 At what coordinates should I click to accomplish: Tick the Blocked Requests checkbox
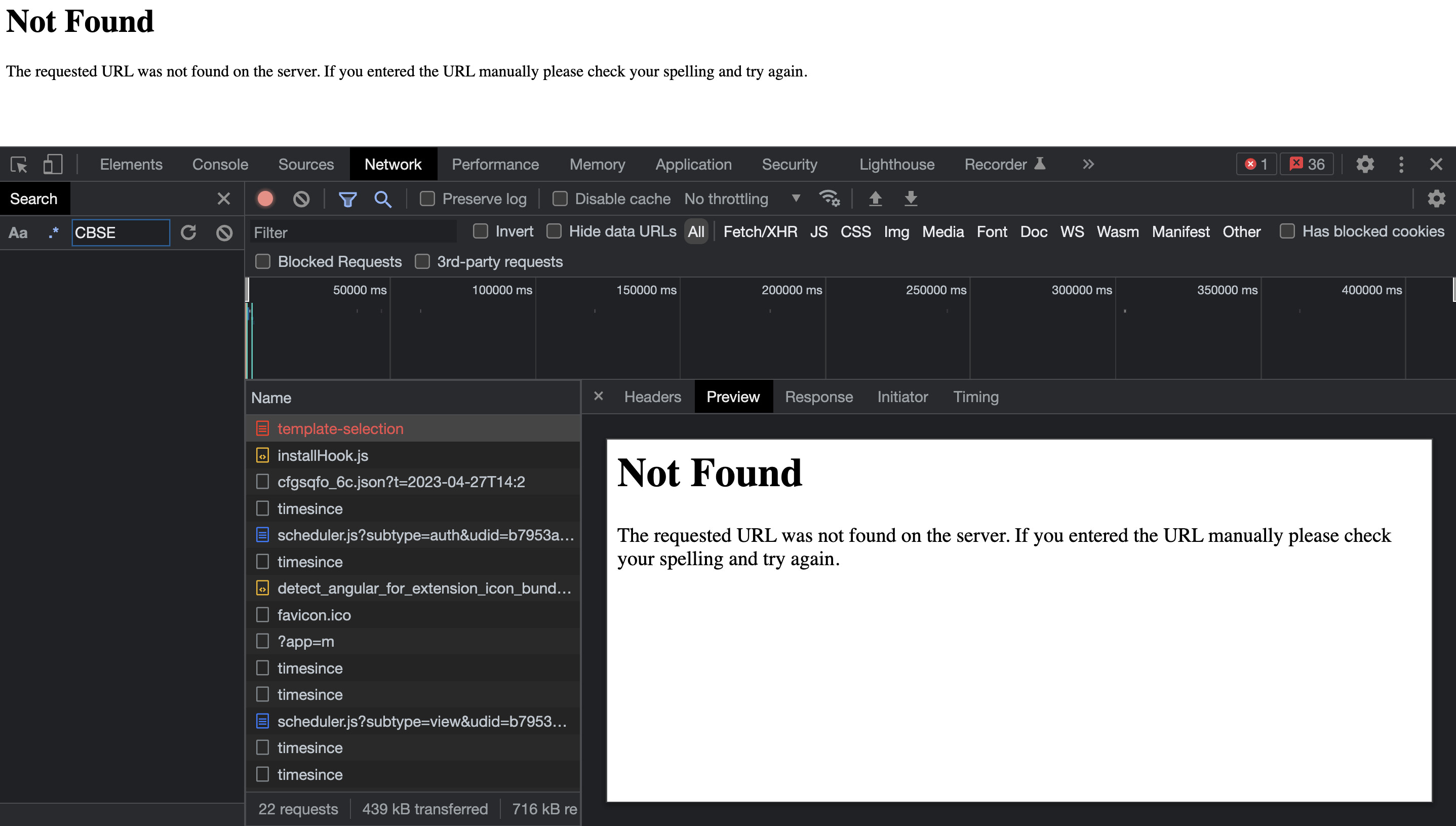pos(263,261)
